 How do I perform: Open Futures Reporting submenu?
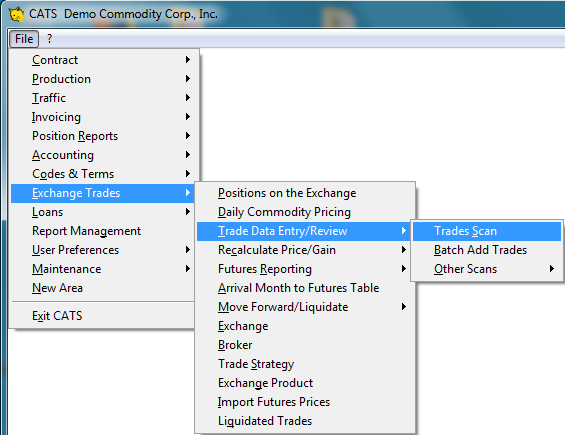coord(305,269)
